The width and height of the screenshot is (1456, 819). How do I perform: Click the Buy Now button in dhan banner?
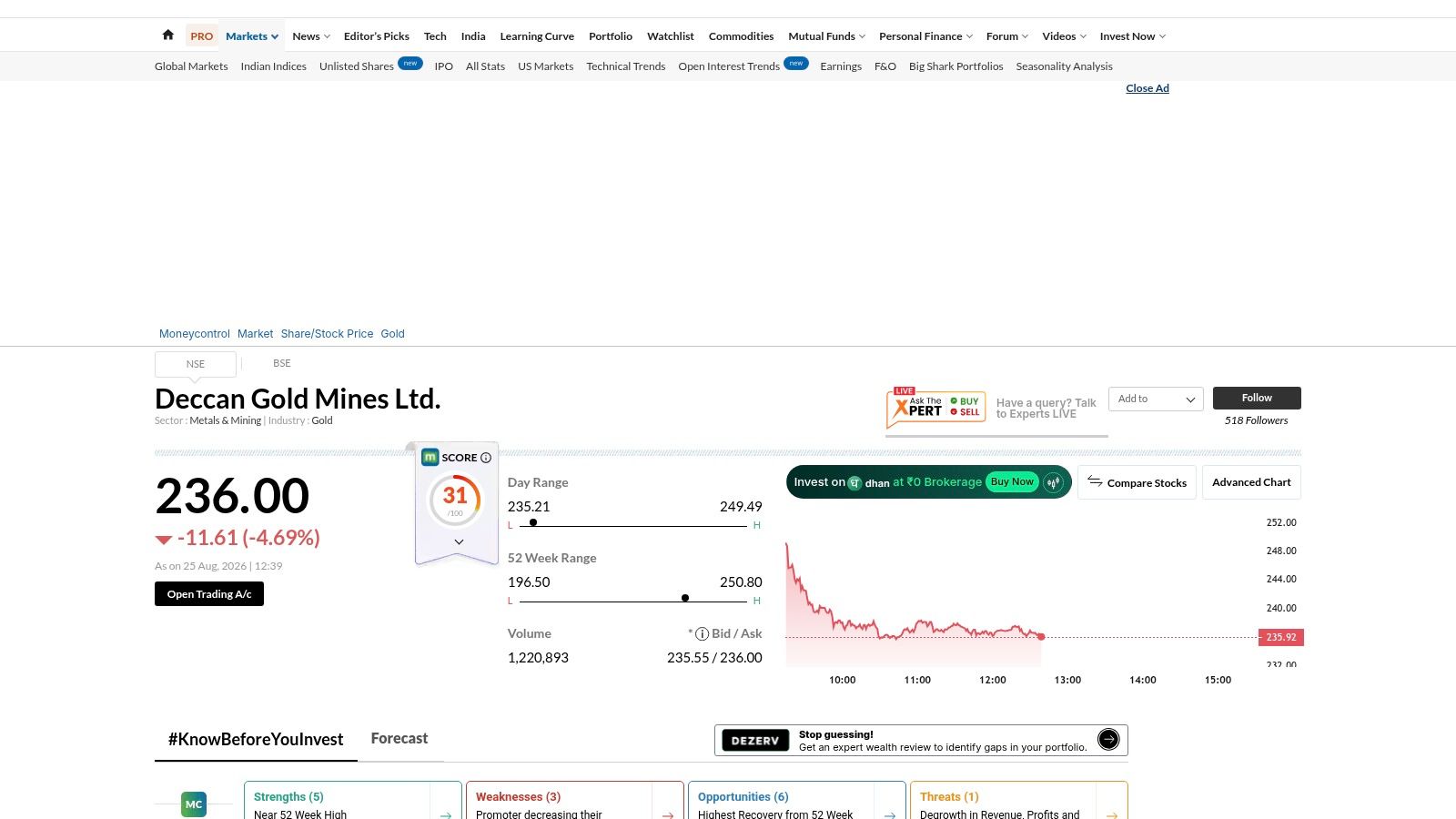1012,482
